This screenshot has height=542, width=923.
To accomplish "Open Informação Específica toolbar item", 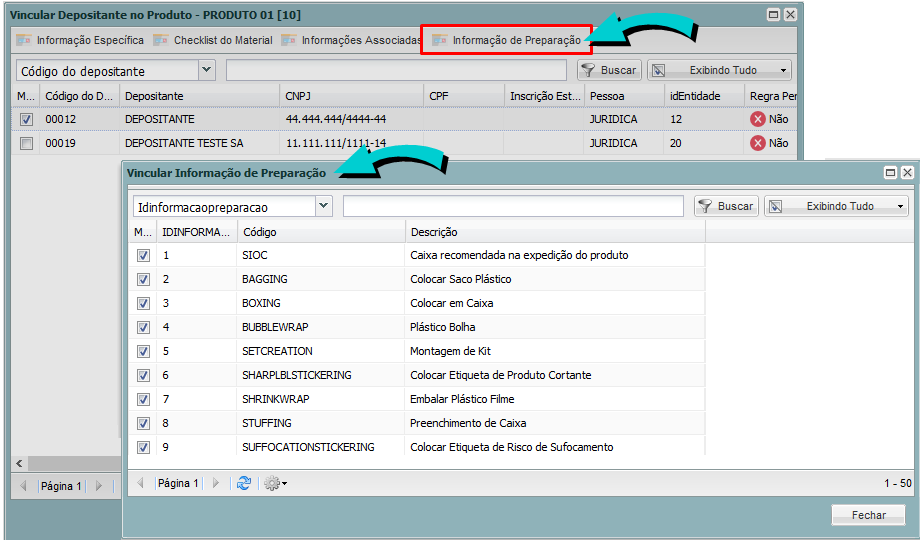I will (x=80, y=40).
